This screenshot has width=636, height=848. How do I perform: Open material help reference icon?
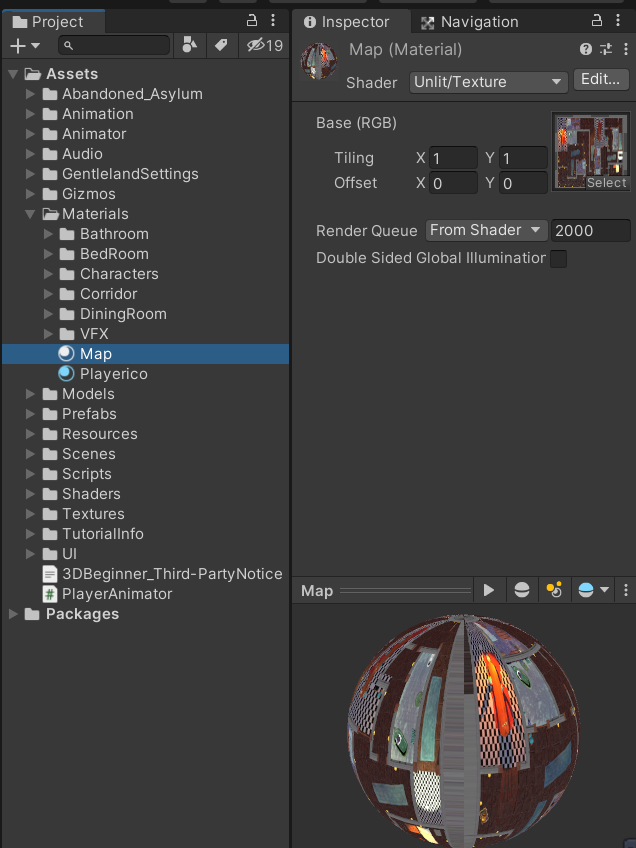tap(586, 49)
